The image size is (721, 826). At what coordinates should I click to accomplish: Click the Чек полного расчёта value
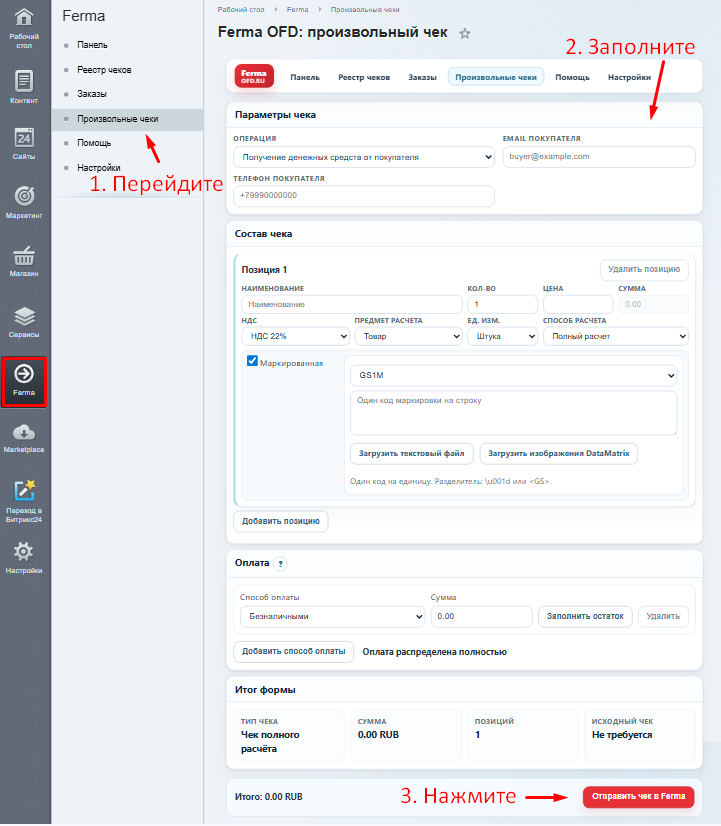[270, 742]
